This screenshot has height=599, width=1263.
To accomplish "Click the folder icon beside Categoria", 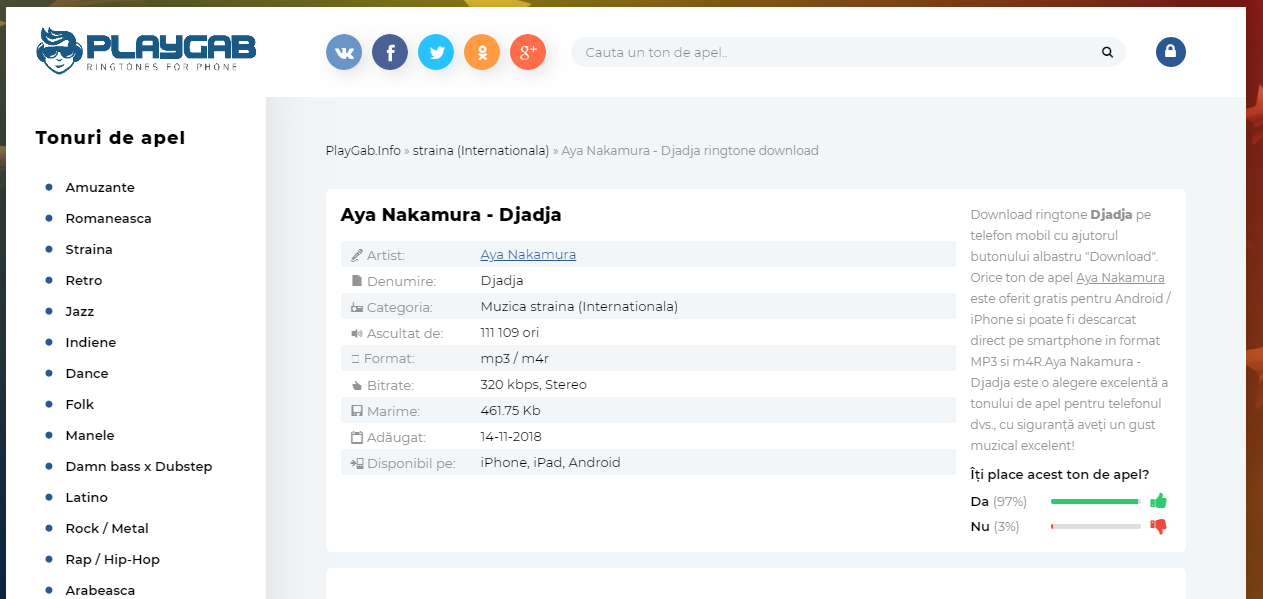I will tap(357, 307).
